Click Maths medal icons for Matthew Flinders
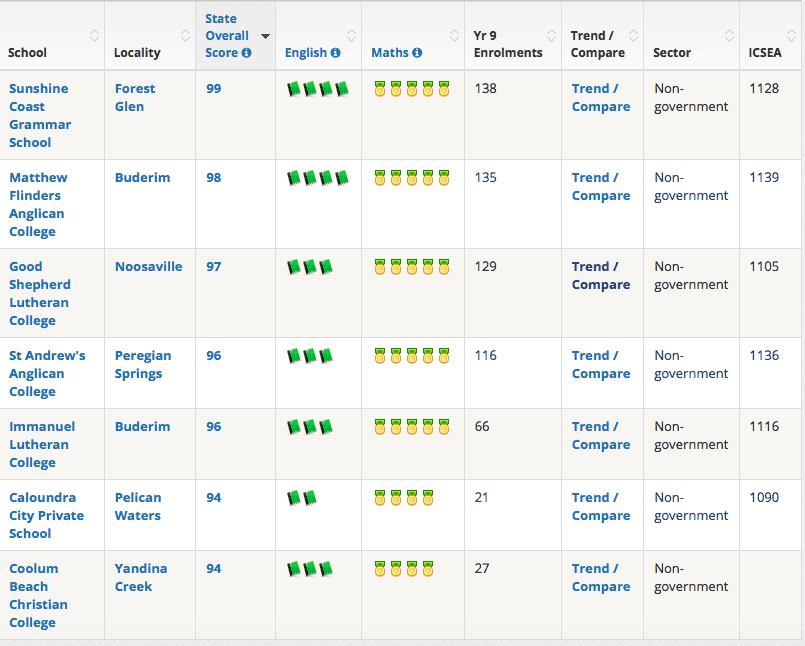The image size is (805, 646). (x=411, y=178)
